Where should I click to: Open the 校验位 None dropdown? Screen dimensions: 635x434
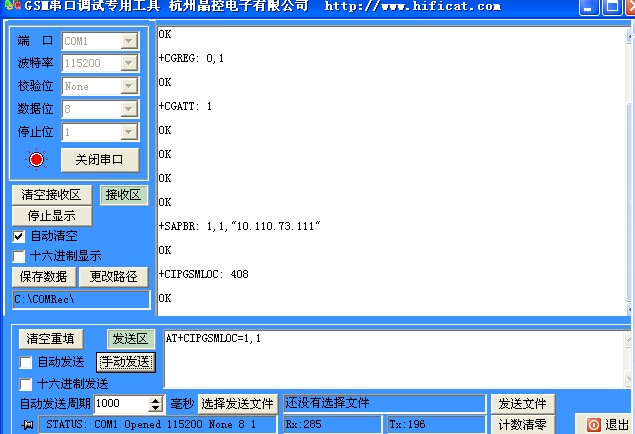pos(128,86)
